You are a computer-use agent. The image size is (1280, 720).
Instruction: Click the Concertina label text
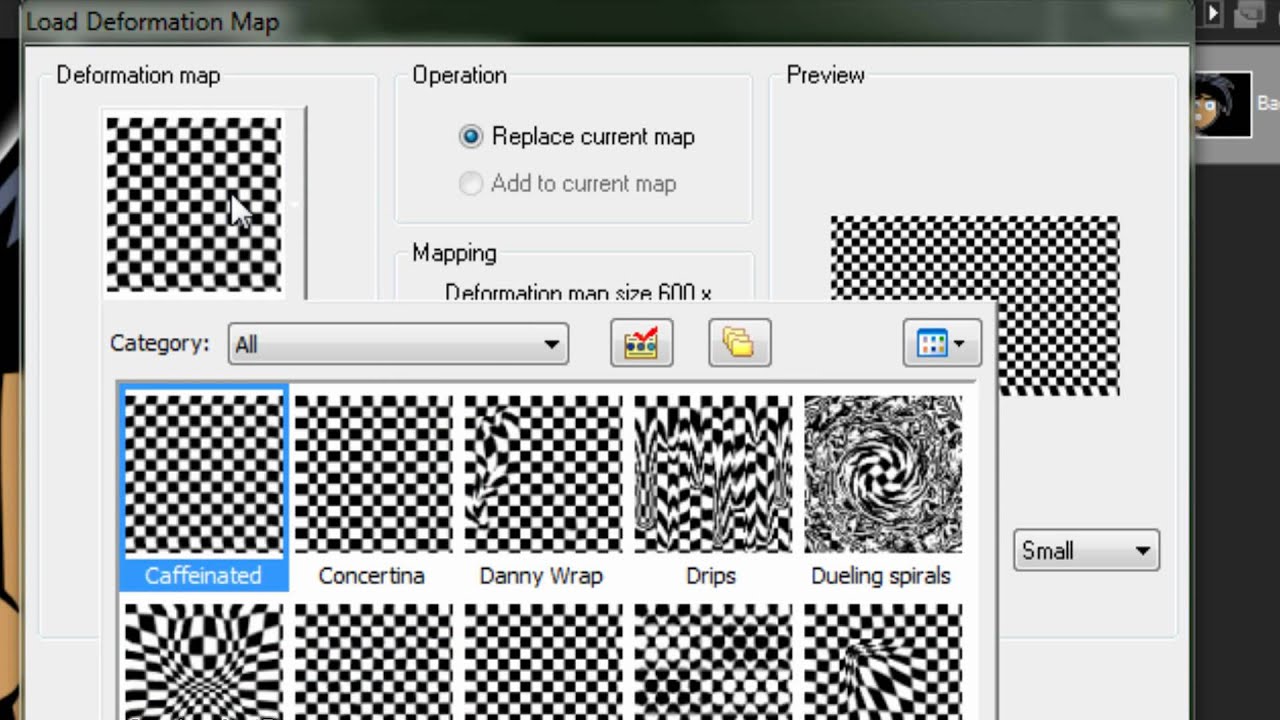coord(371,576)
